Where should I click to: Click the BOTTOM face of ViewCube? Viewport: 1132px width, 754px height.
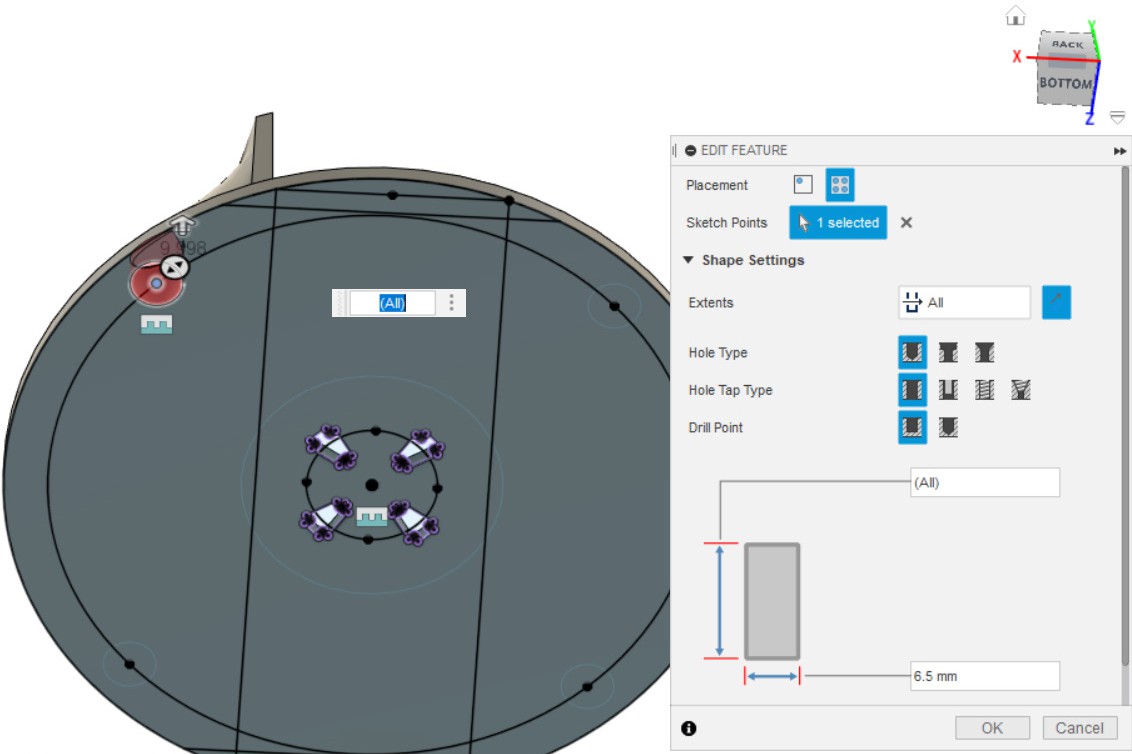click(1064, 84)
